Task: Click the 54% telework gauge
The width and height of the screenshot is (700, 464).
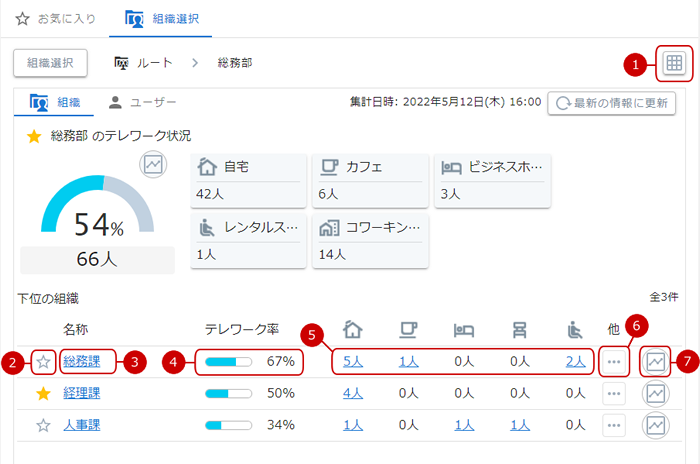Action: (x=97, y=205)
